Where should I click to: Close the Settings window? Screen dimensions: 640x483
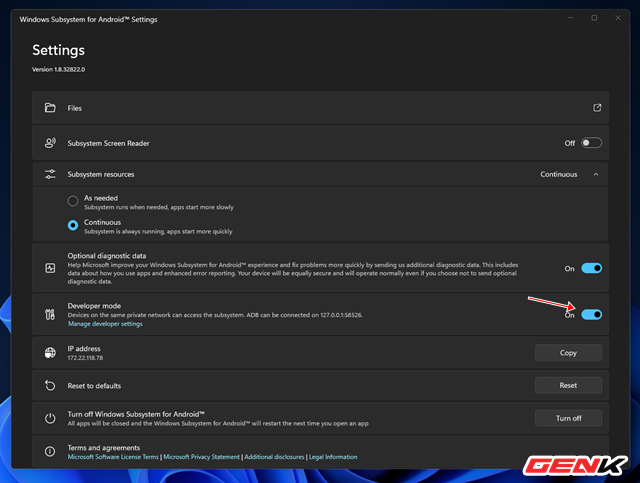click(618, 18)
